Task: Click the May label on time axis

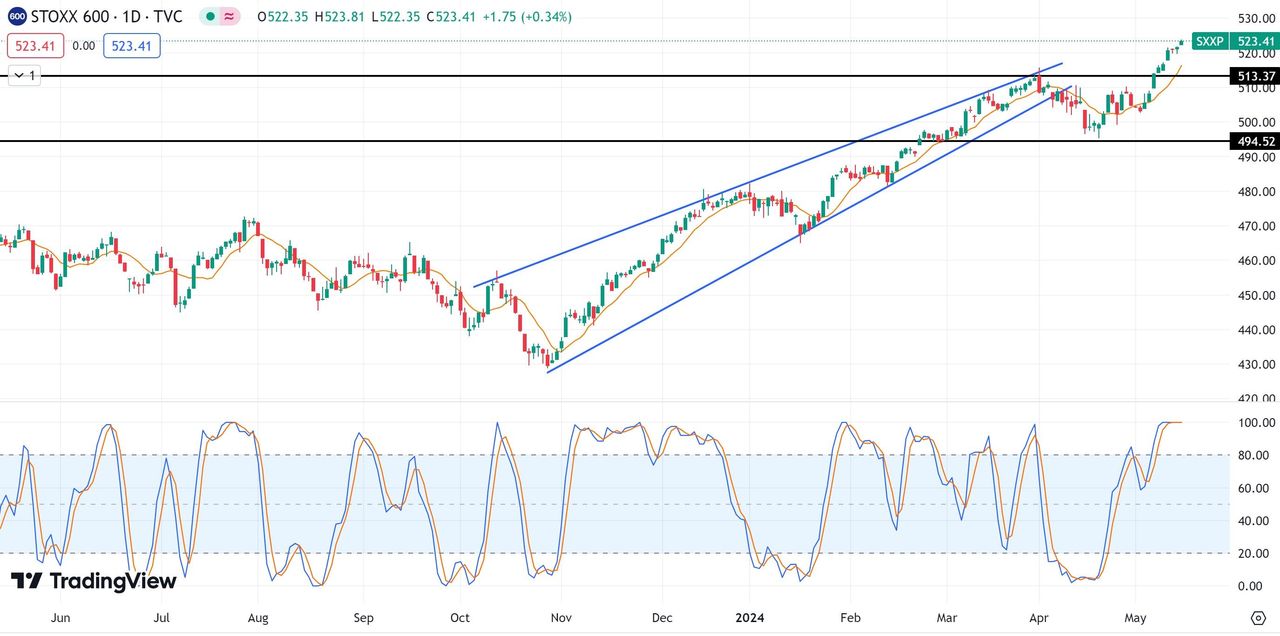Action: pyautogui.click(x=1136, y=618)
